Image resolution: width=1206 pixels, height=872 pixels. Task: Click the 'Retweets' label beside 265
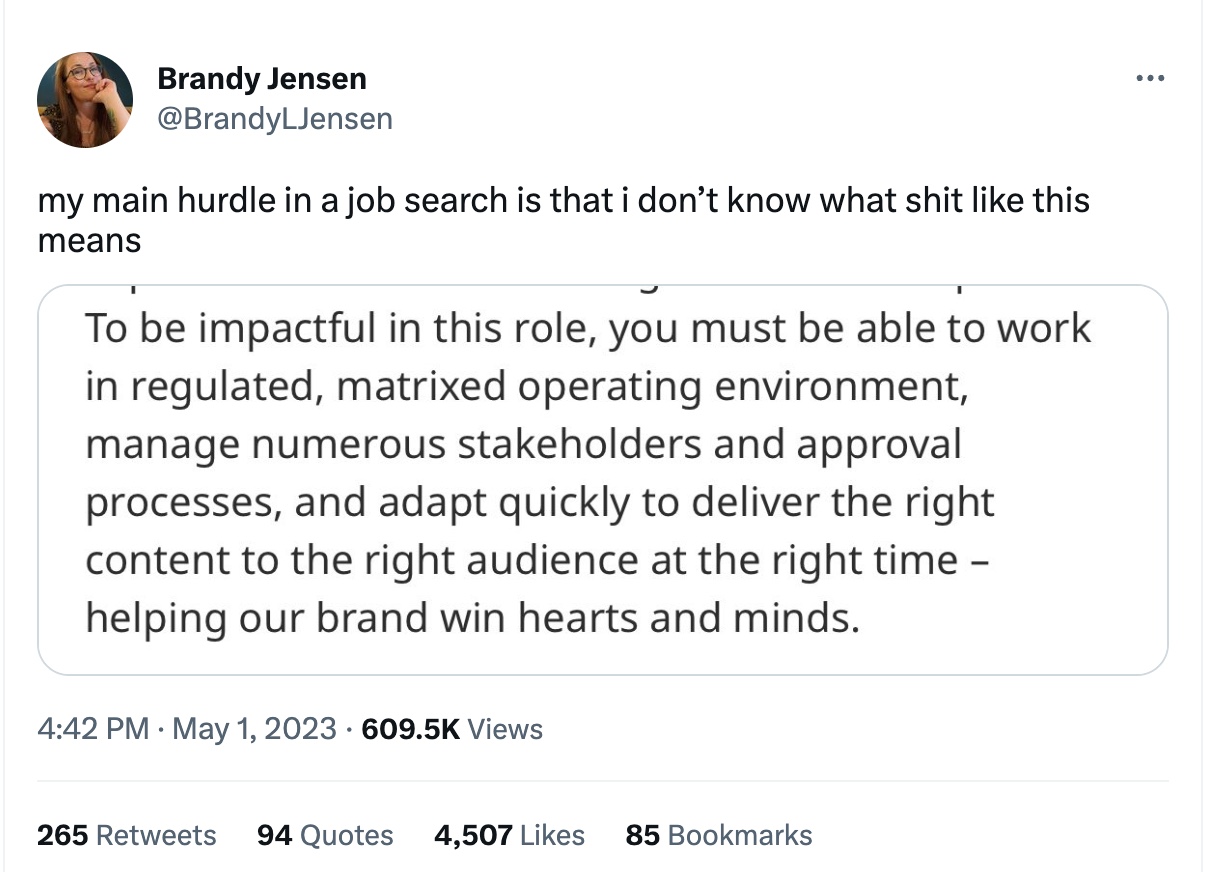pos(155,835)
